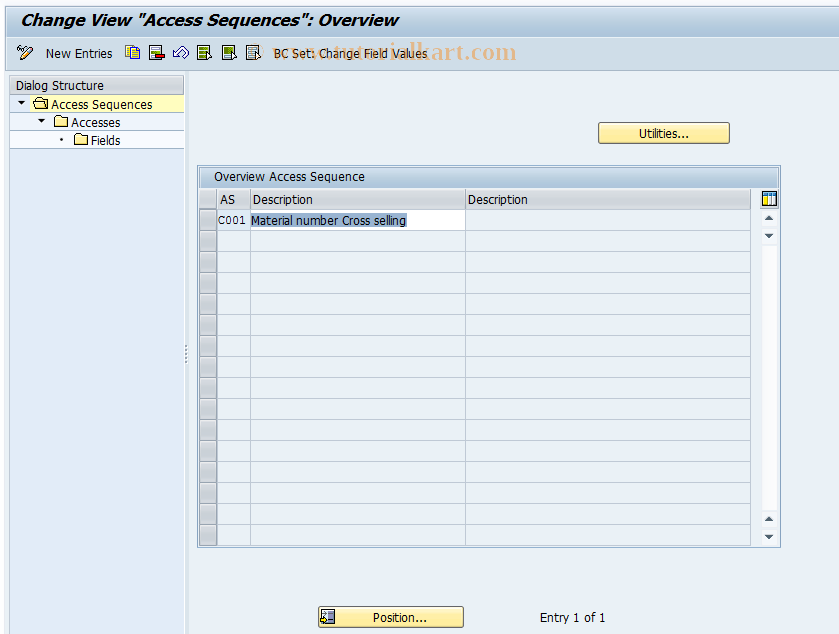The width and height of the screenshot is (839, 634).
Task: Click the Select All icon
Action: click(x=204, y=52)
